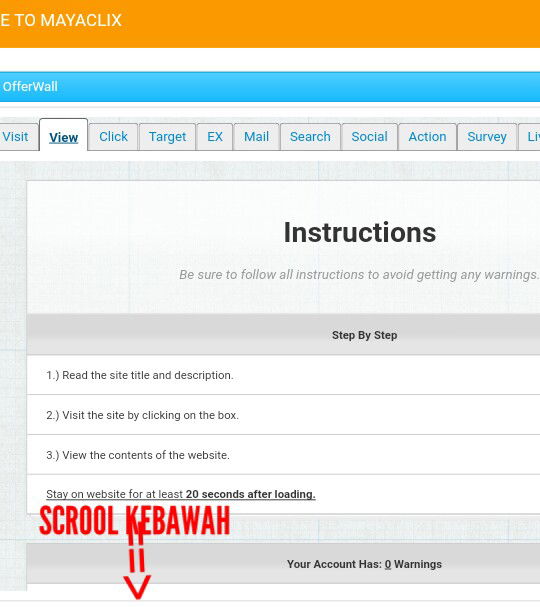
Task: Select the Search tab
Action: (310, 137)
